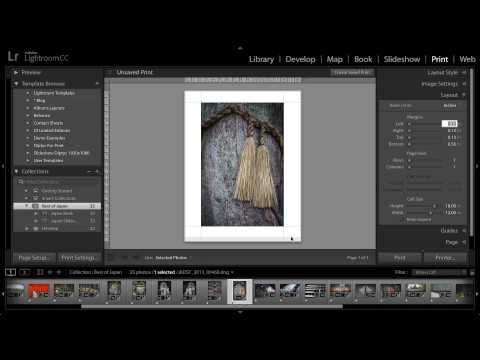Click the plus icon in Template Browser header

point(97,84)
